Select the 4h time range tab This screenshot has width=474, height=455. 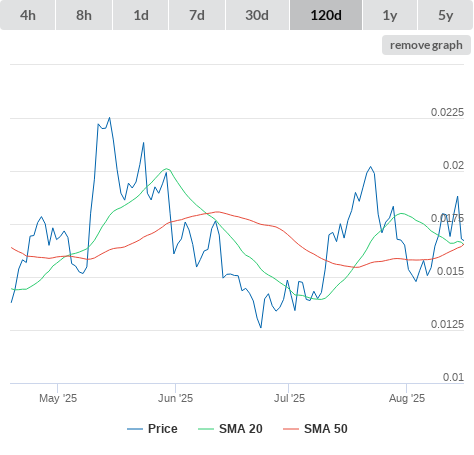pyautogui.click(x=28, y=15)
